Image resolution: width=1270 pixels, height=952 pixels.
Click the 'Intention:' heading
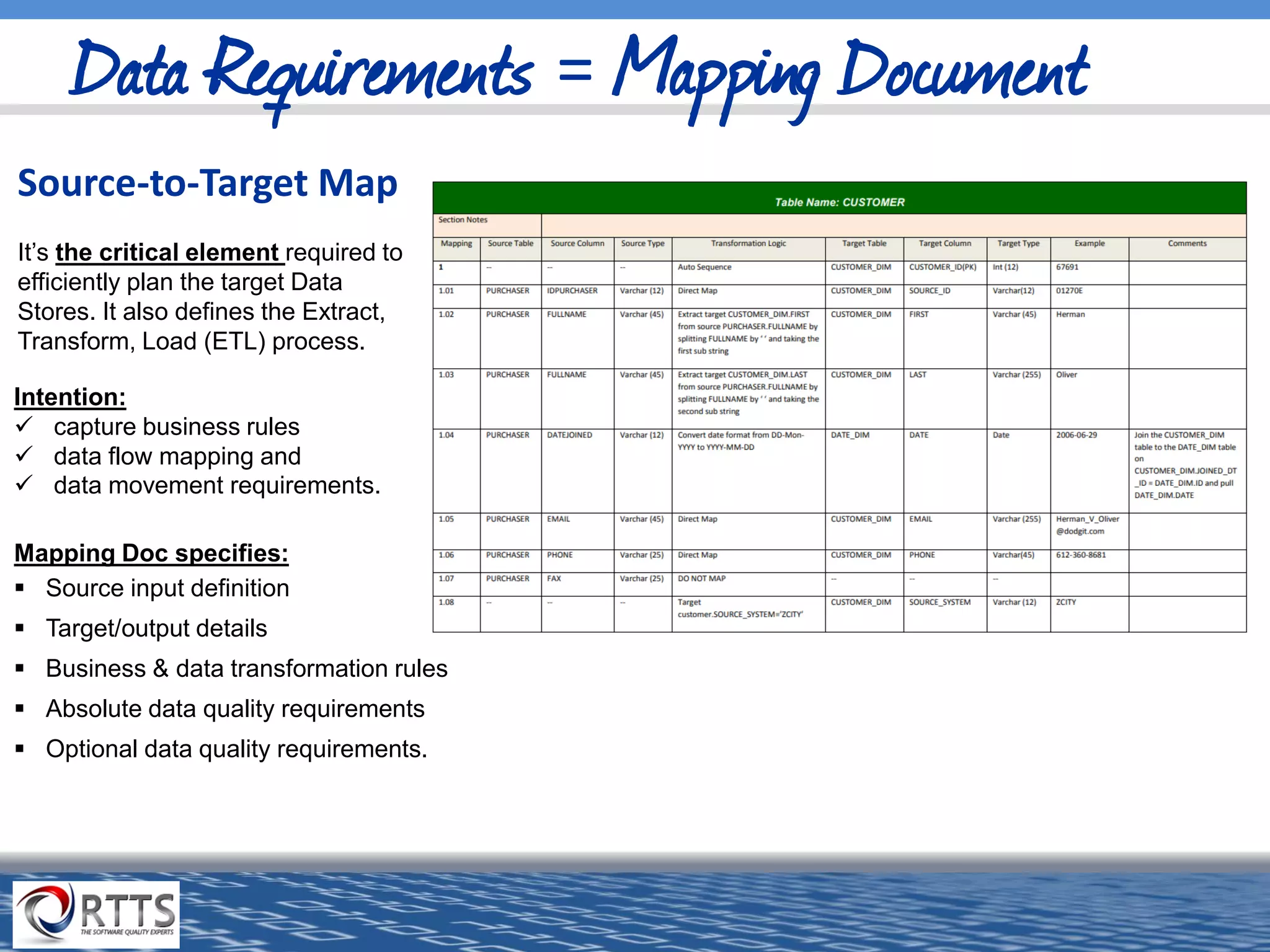70,397
